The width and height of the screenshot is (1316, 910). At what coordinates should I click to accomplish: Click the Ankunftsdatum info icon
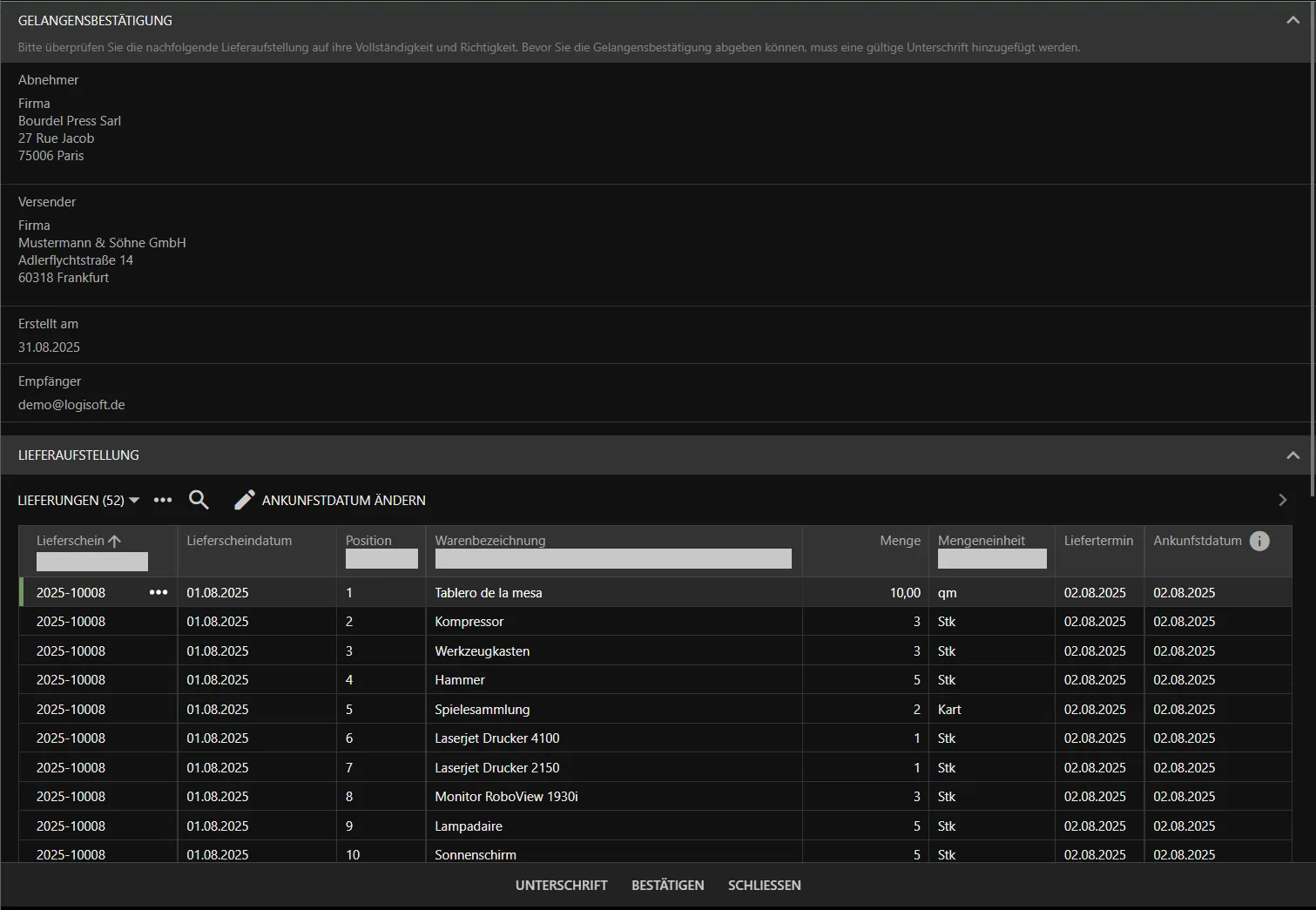point(1259,541)
